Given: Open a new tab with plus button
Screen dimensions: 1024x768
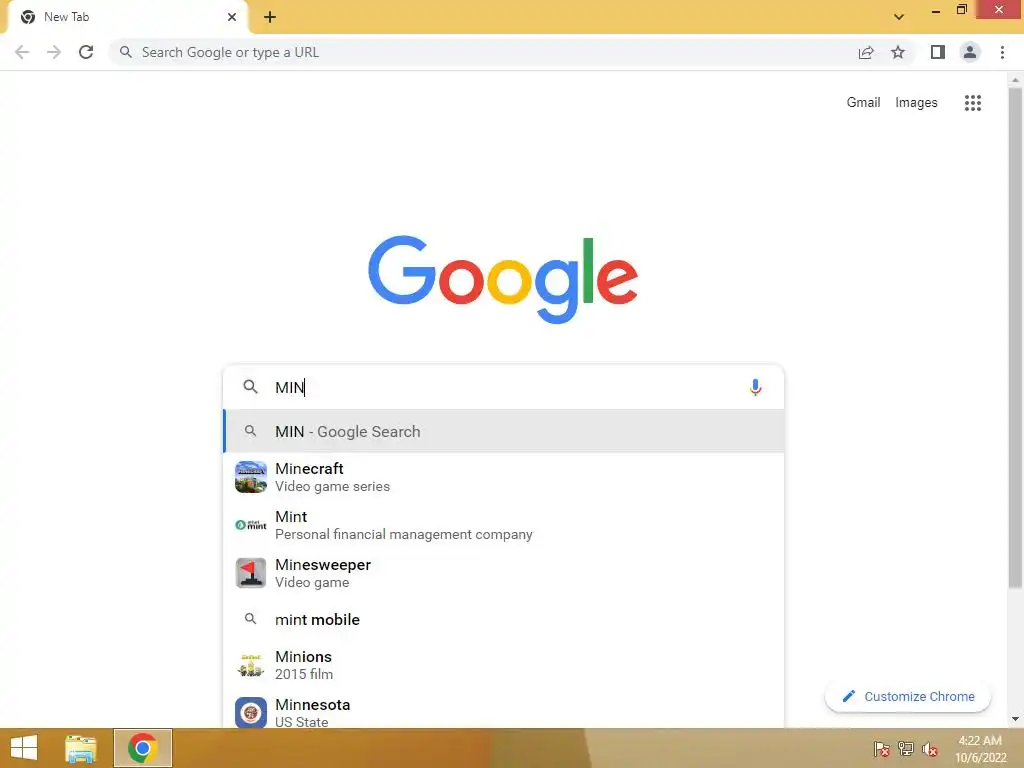Looking at the screenshot, I should click(x=270, y=17).
